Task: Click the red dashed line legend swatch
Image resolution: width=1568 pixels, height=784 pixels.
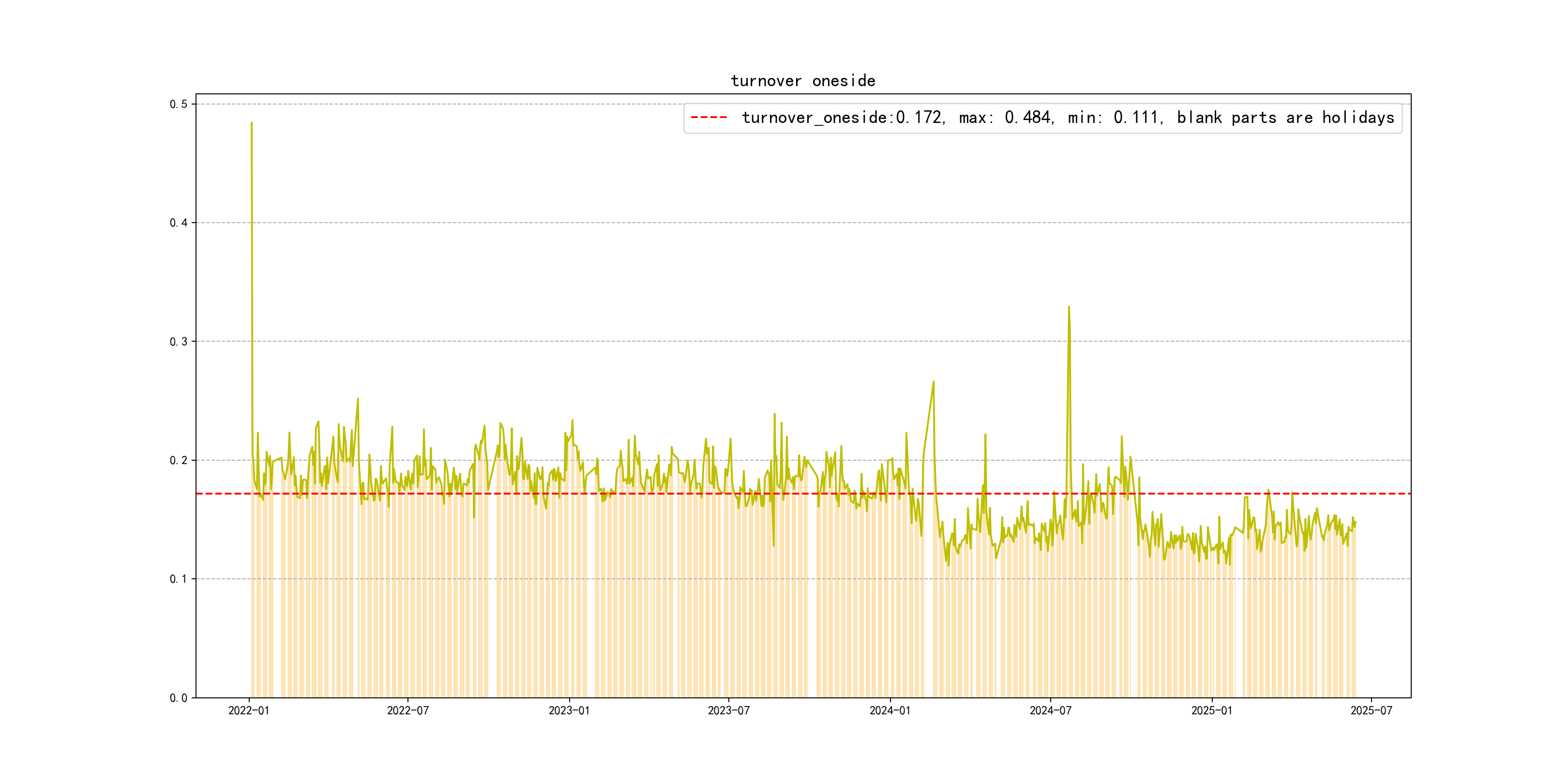Action: 709,118
